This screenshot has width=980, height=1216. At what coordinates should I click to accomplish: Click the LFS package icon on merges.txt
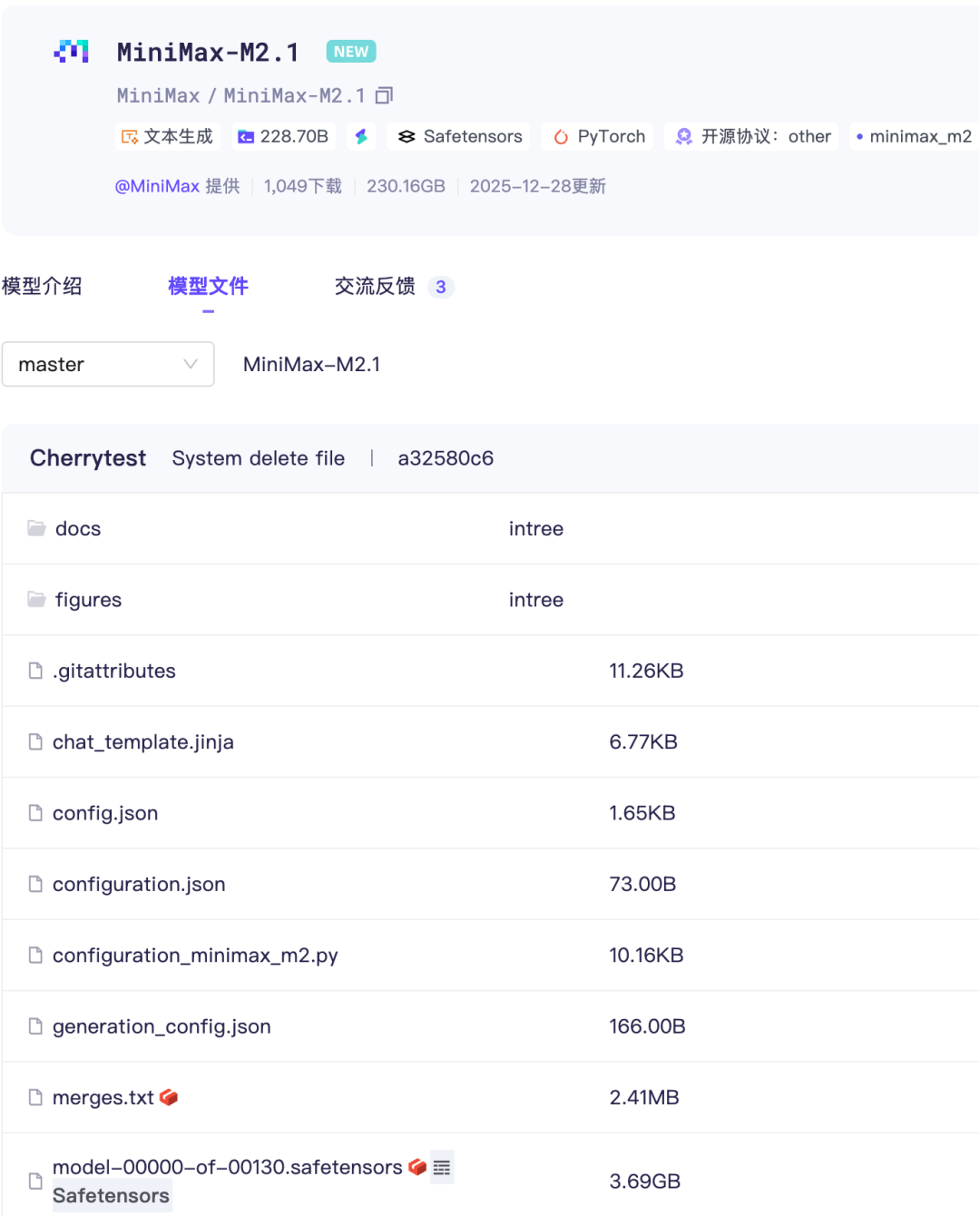point(168,1096)
